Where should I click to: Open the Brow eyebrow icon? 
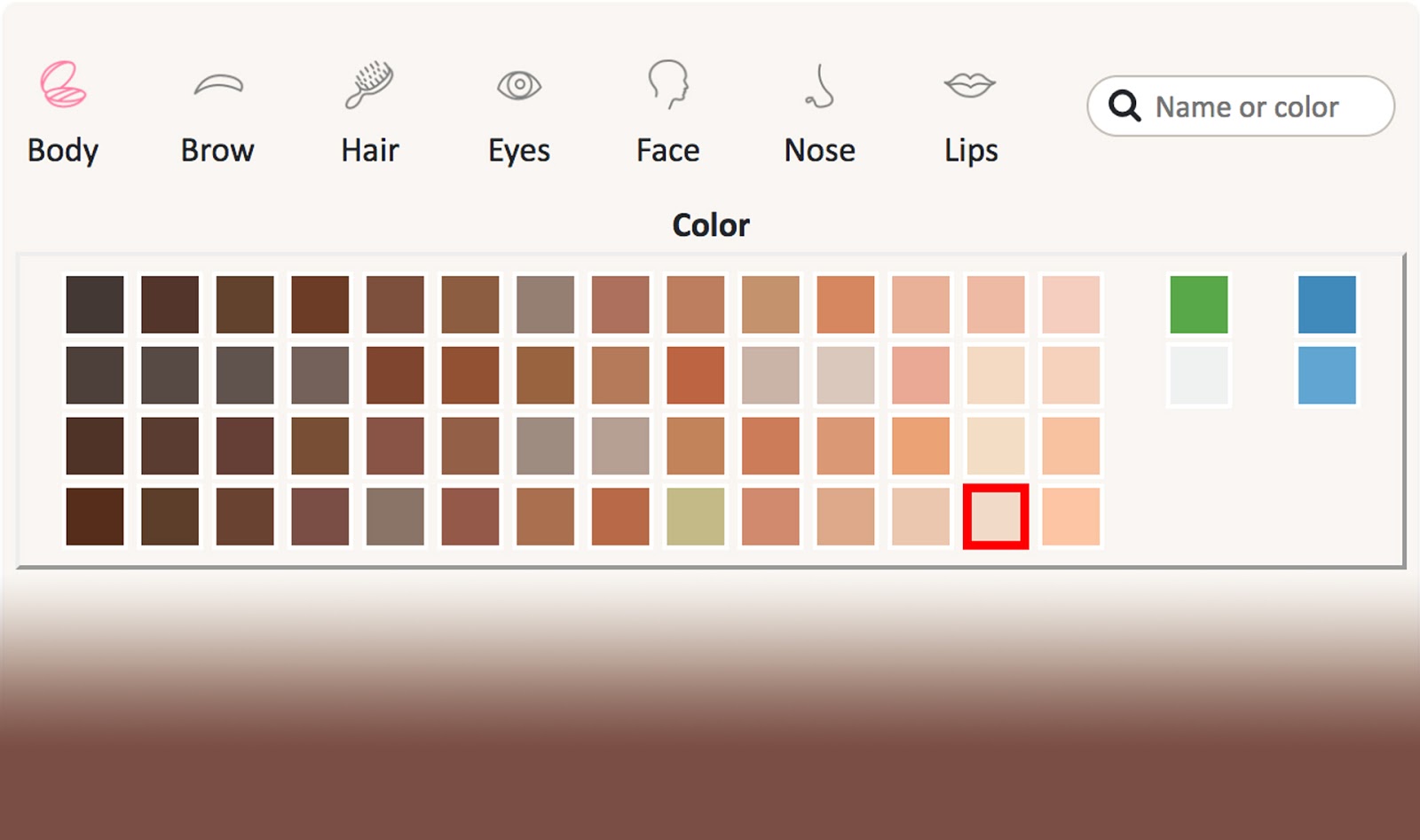(x=218, y=85)
